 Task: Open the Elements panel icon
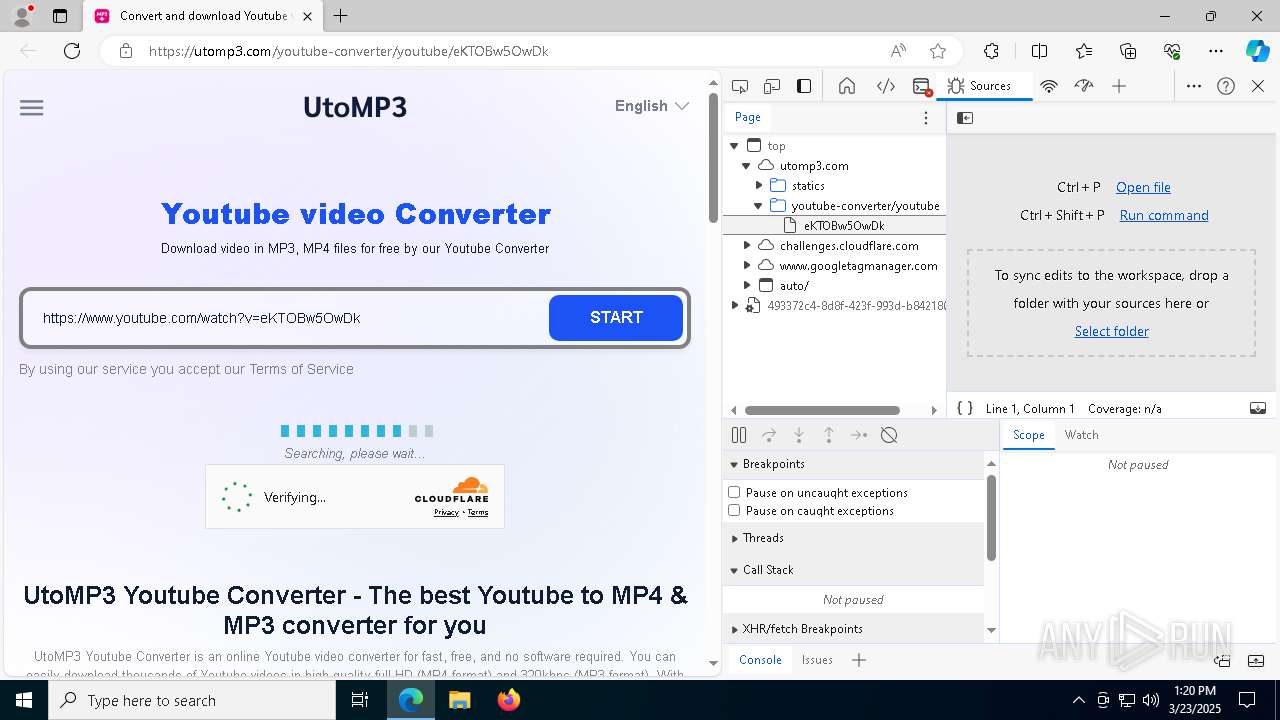pos(886,86)
